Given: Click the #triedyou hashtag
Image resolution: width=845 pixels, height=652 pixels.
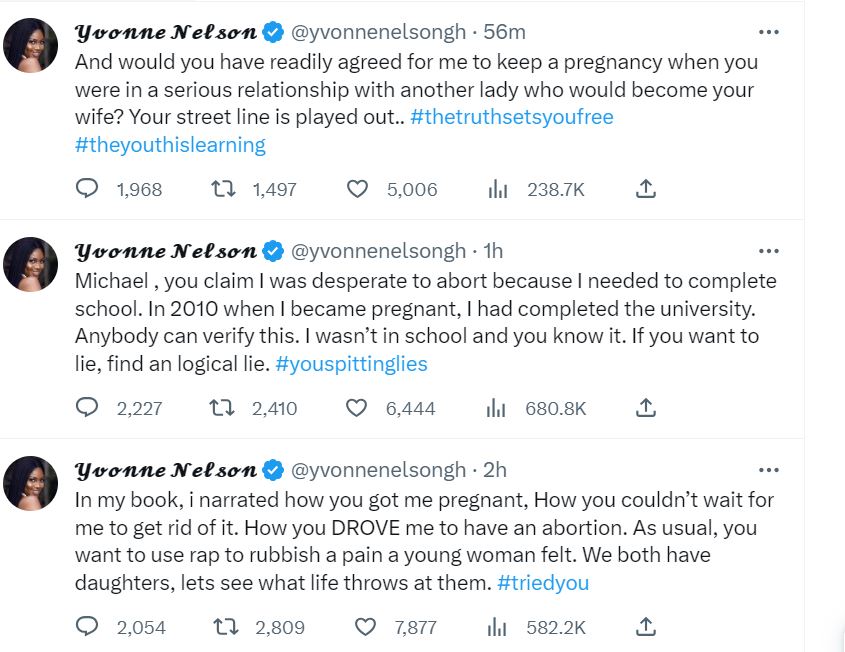Looking at the screenshot, I should (x=543, y=583).
